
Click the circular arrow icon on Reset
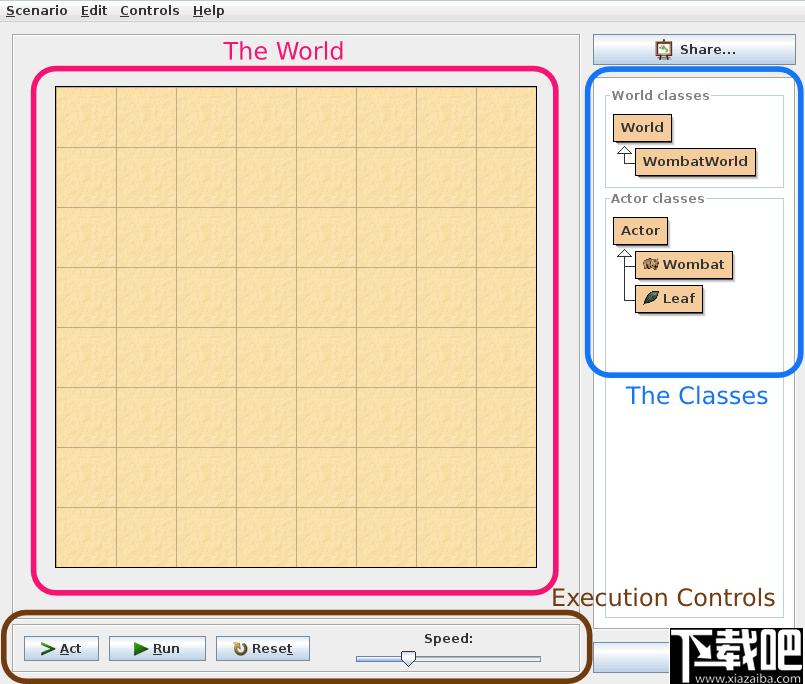(x=240, y=649)
